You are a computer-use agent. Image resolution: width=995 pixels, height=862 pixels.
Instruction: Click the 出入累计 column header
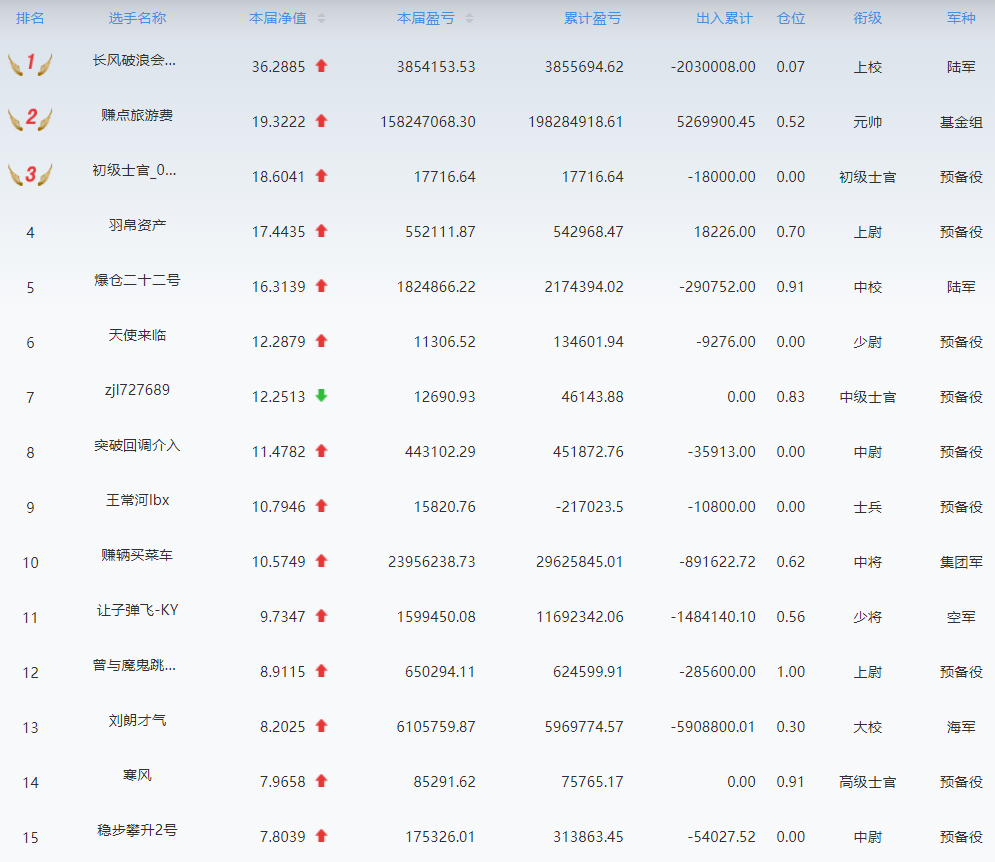725,18
